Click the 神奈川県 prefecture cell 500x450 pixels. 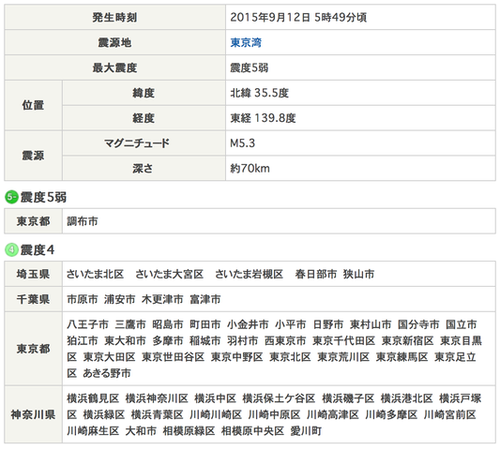click(33, 414)
